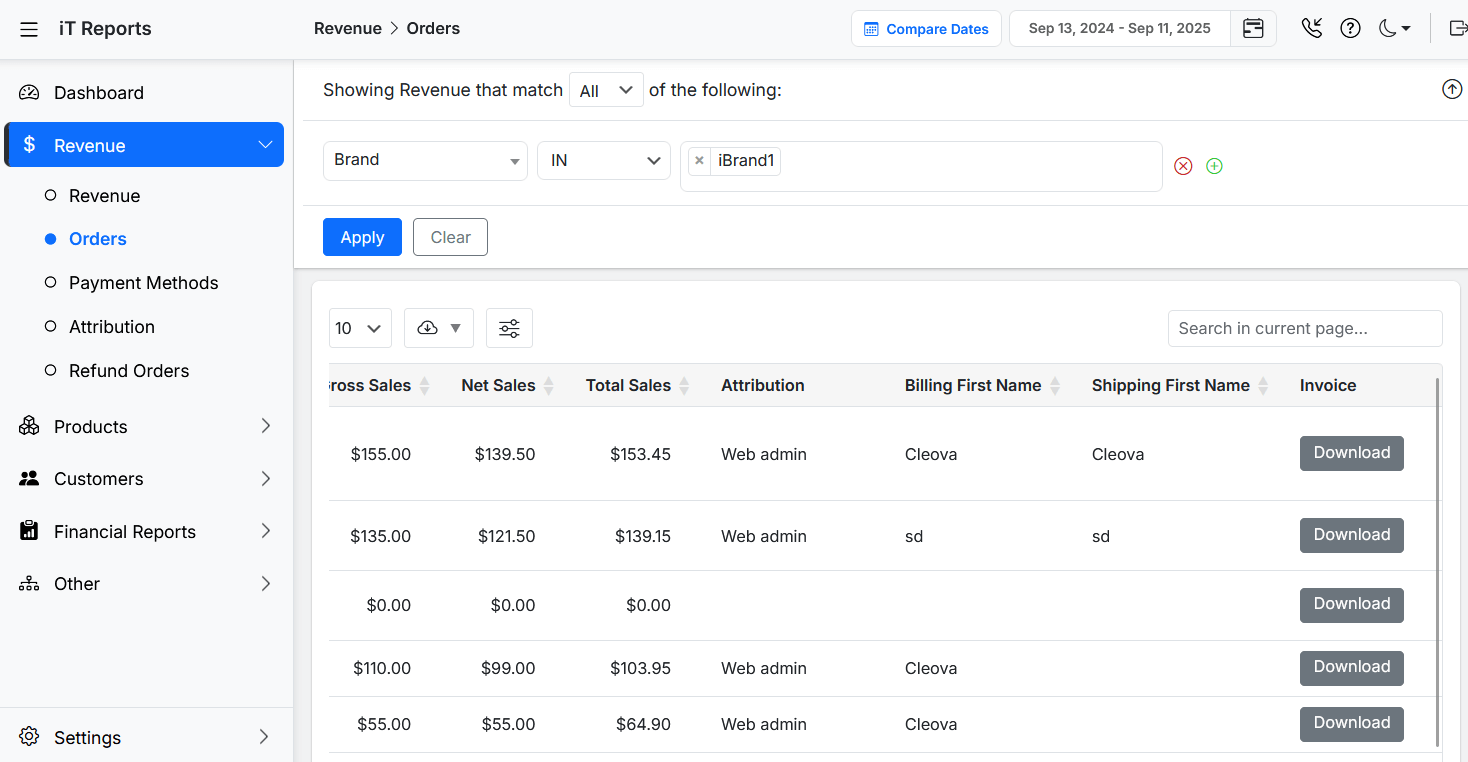Open the Brand field dropdown
The width and height of the screenshot is (1468, 762).
425,160
